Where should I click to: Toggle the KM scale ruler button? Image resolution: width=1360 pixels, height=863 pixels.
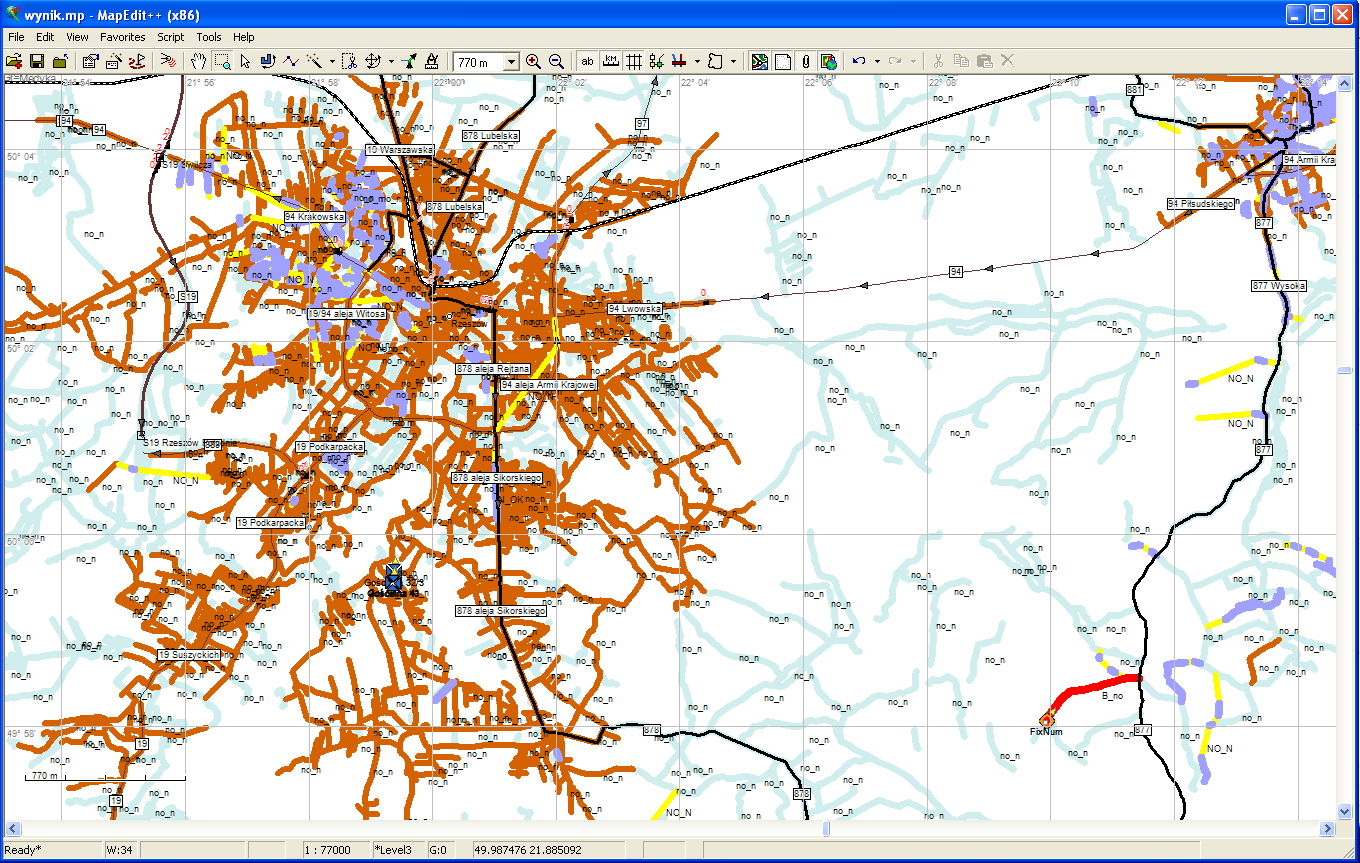(x=610, y=61)
